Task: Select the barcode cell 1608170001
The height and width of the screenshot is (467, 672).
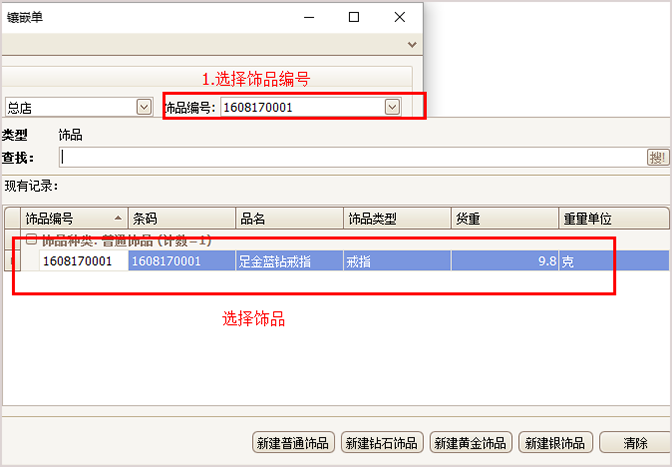Action: click(x=182, y=261)
